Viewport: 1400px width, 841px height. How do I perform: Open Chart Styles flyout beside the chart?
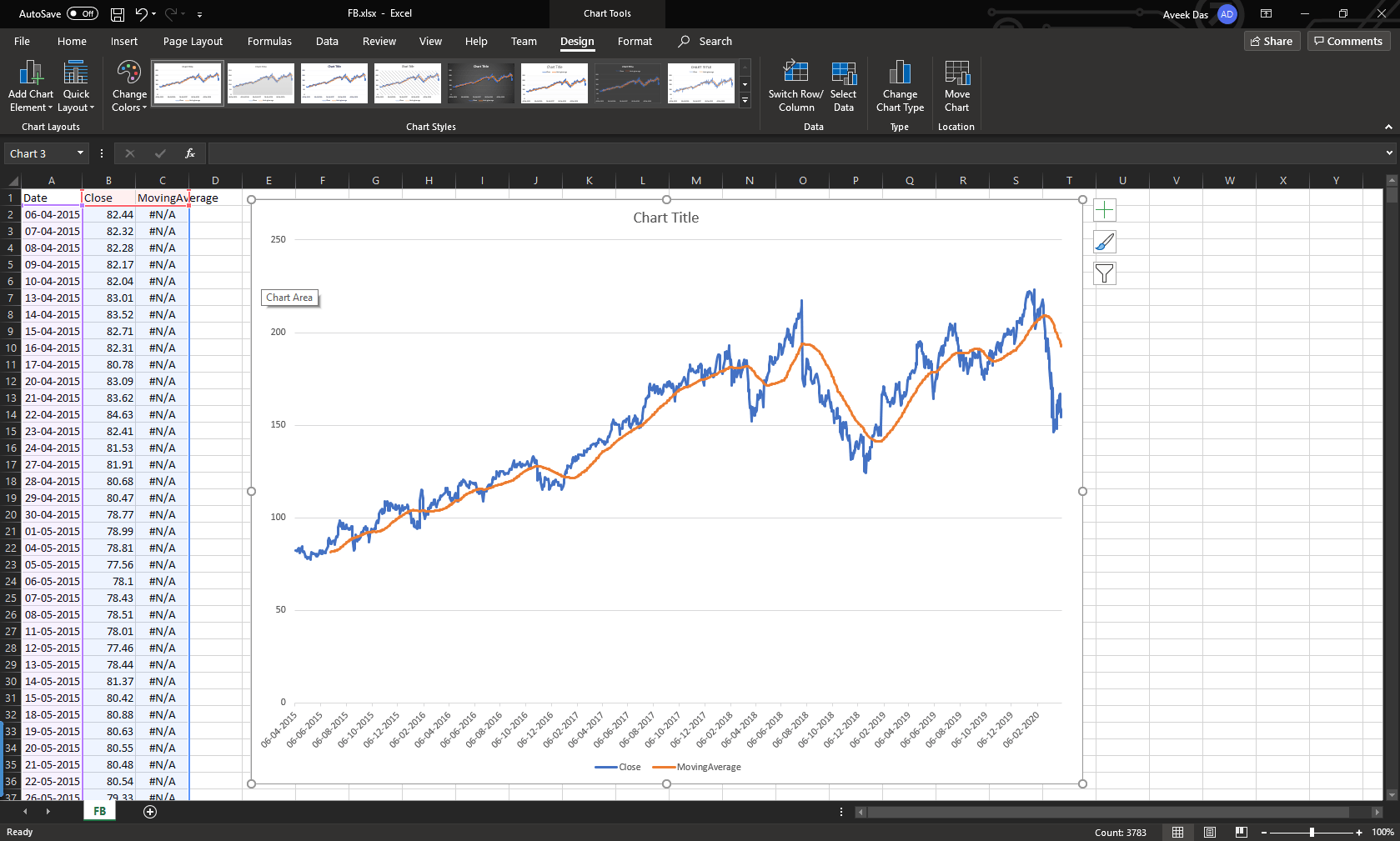pos(1104,242)
